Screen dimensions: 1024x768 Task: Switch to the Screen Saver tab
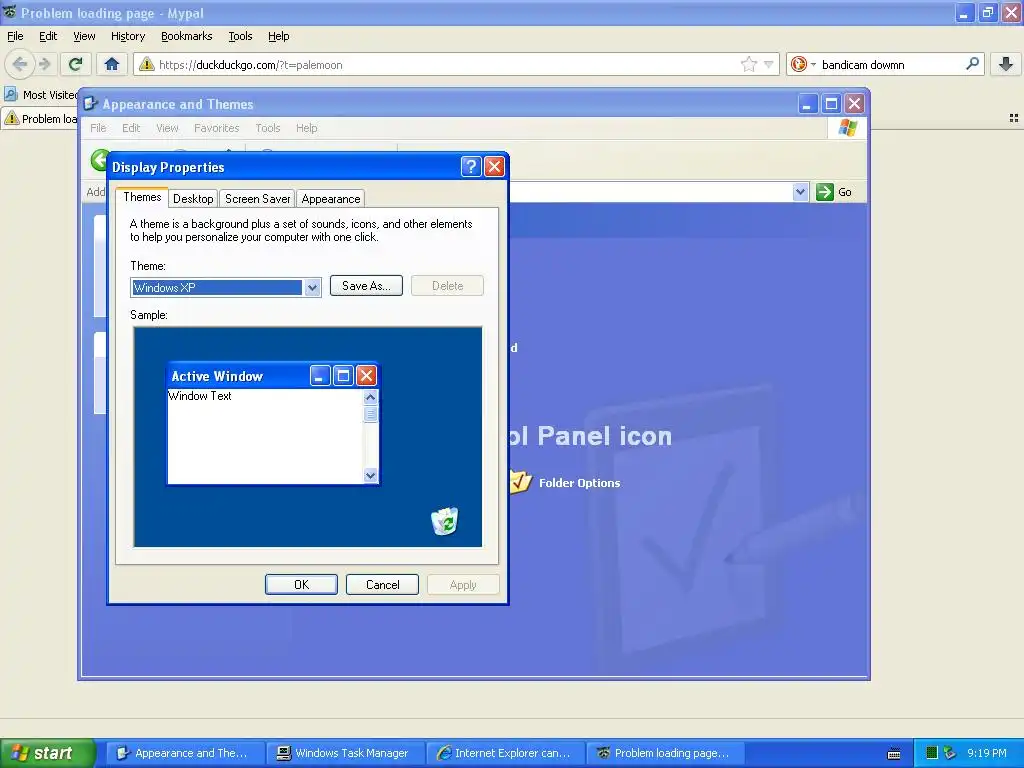tap(257, 199)
